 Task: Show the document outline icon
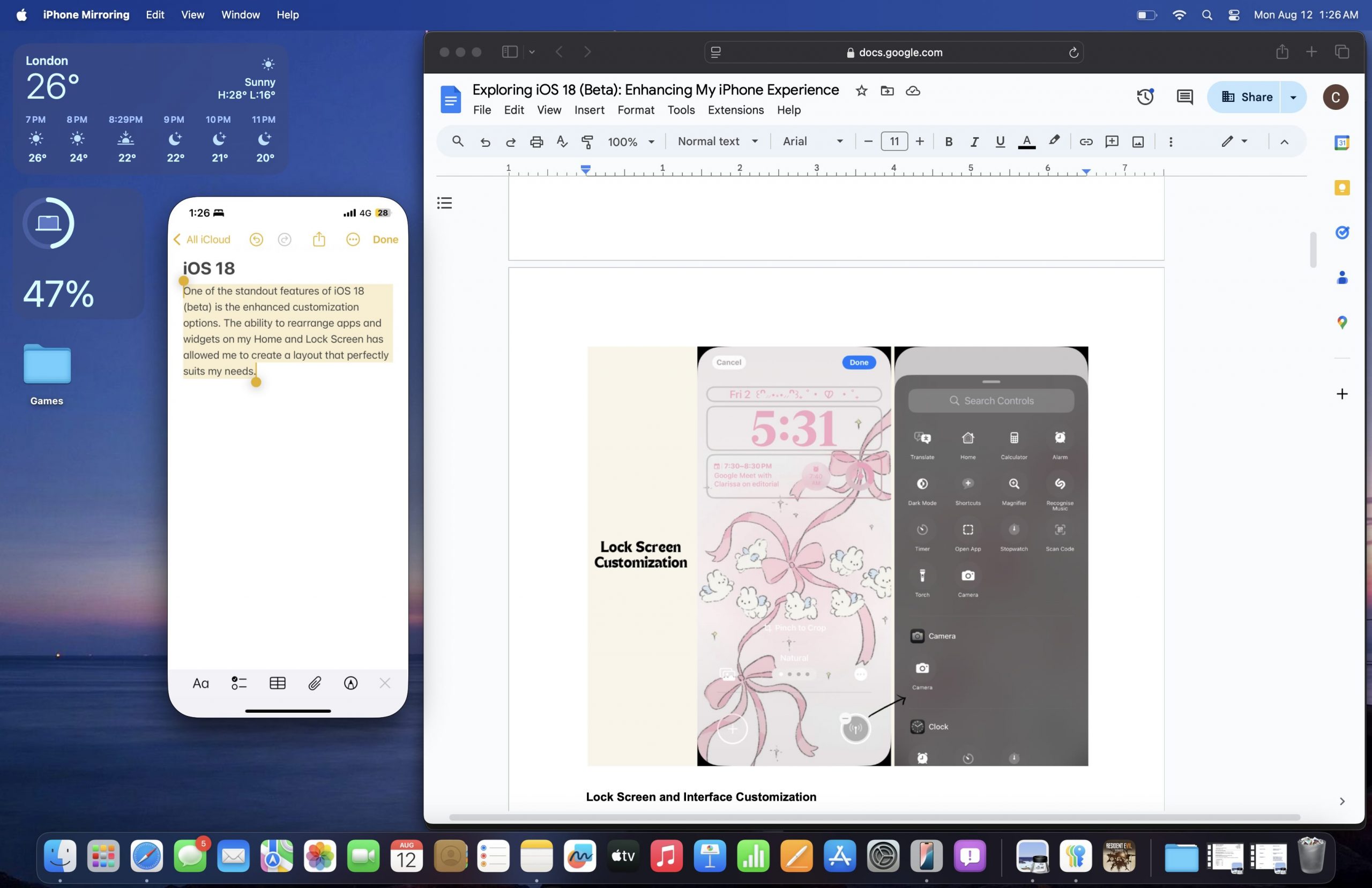click(444, 203)
